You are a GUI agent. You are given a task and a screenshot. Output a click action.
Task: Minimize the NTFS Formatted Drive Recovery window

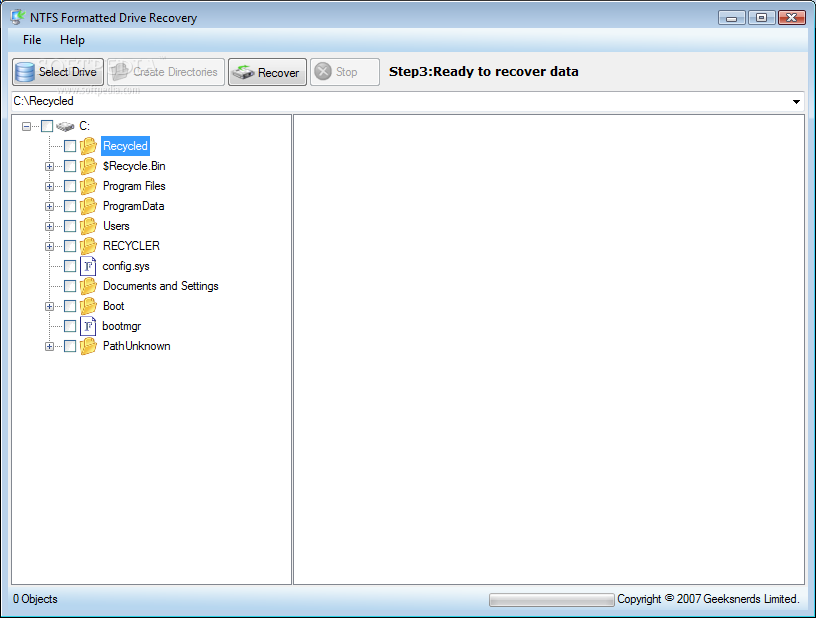pos(732,18)
